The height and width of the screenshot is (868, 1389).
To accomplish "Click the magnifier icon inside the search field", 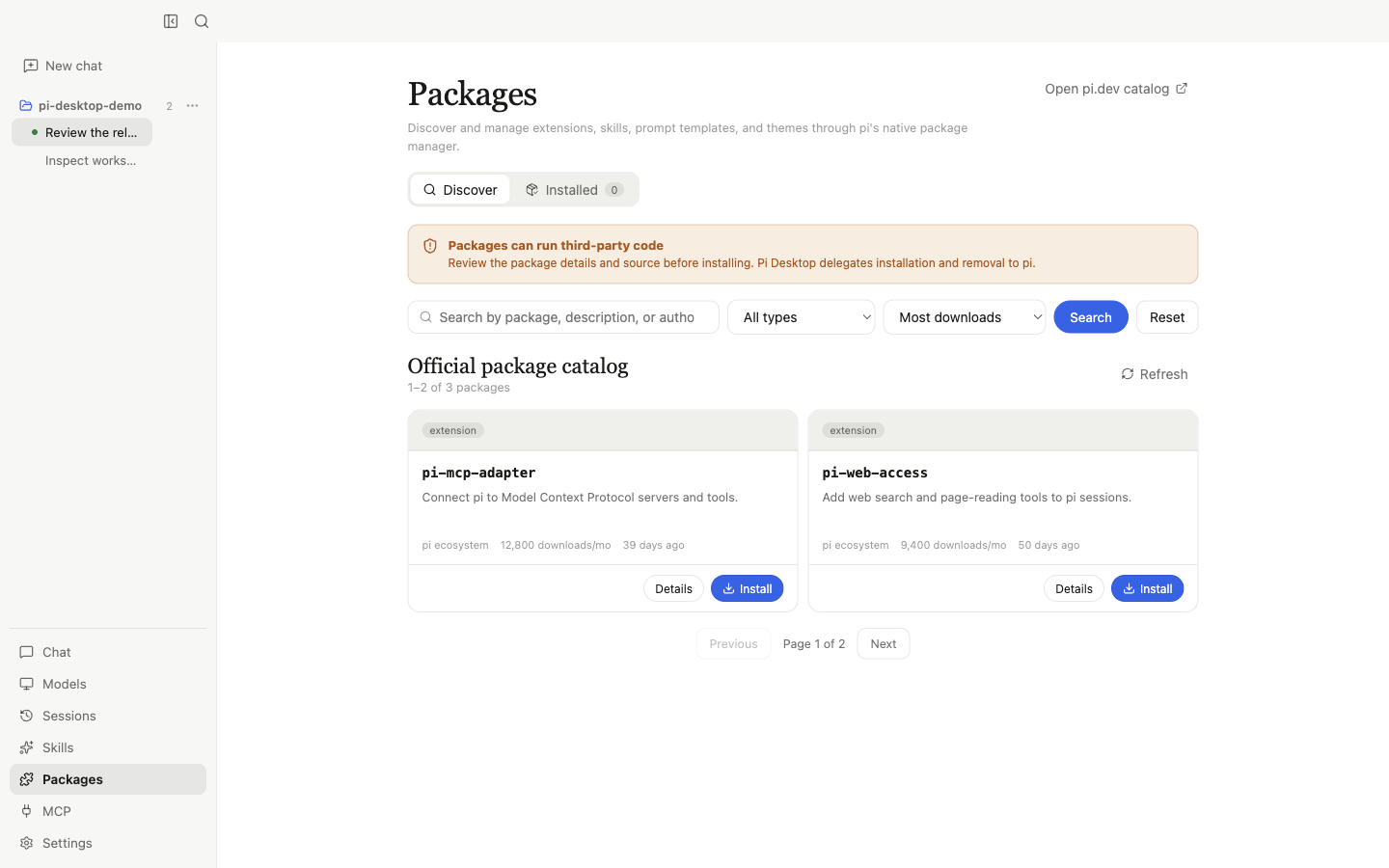I will (426, 317).
